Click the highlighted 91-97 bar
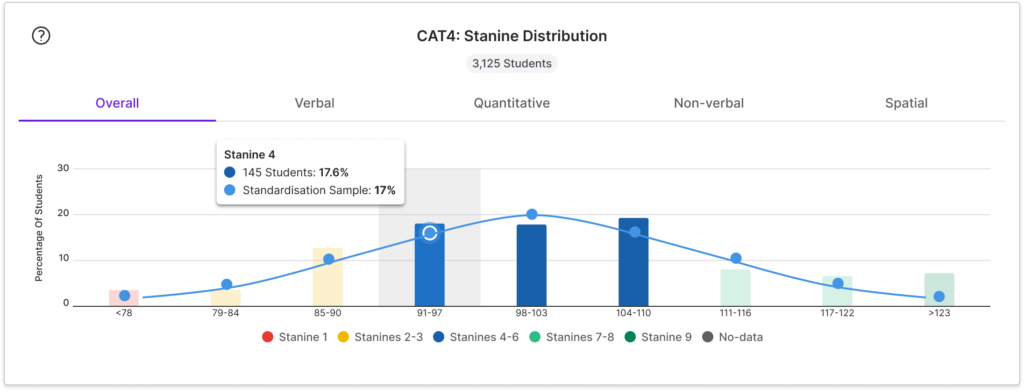The image size is (1024, 391). click(x=430, y=265)
